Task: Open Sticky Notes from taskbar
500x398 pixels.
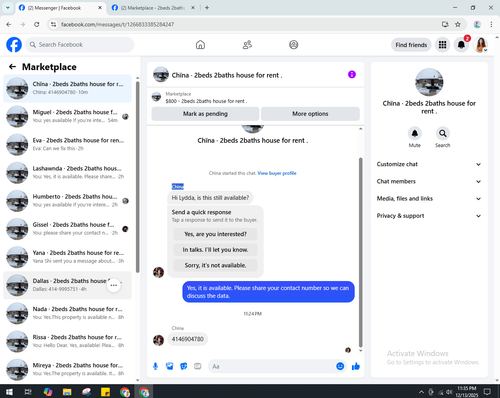Action: (x=105, y=392)
